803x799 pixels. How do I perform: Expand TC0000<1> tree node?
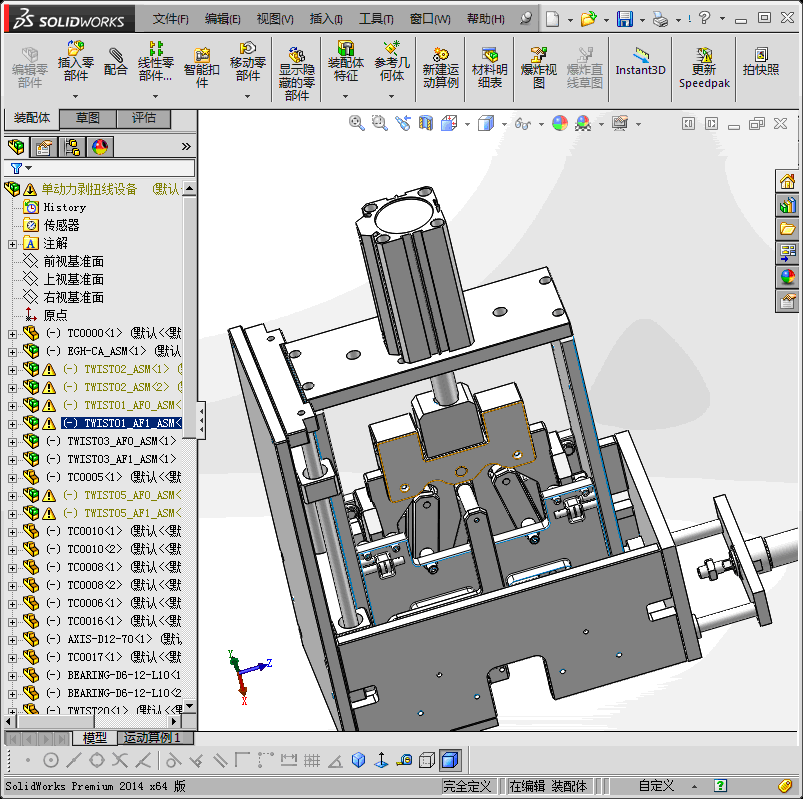pos(12,334)
